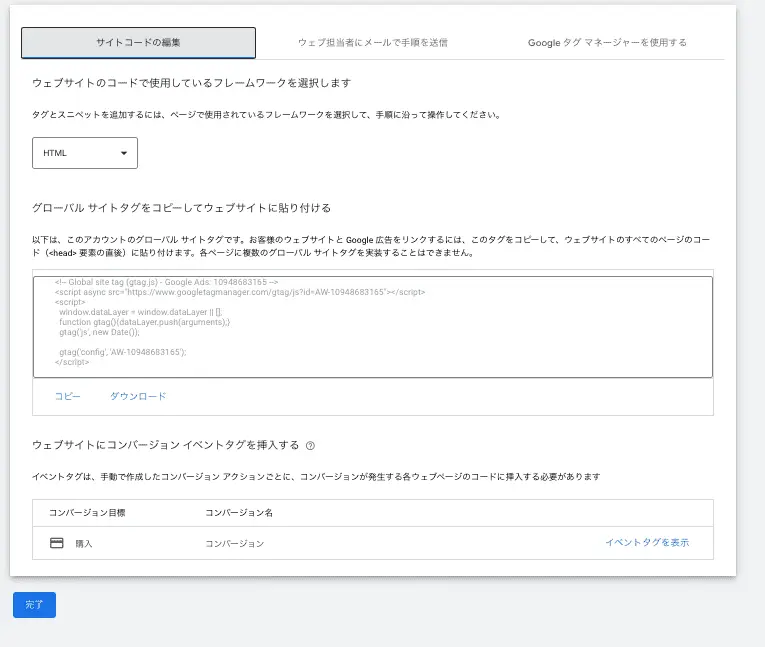Click the script async src code line

tap(240, 292)
